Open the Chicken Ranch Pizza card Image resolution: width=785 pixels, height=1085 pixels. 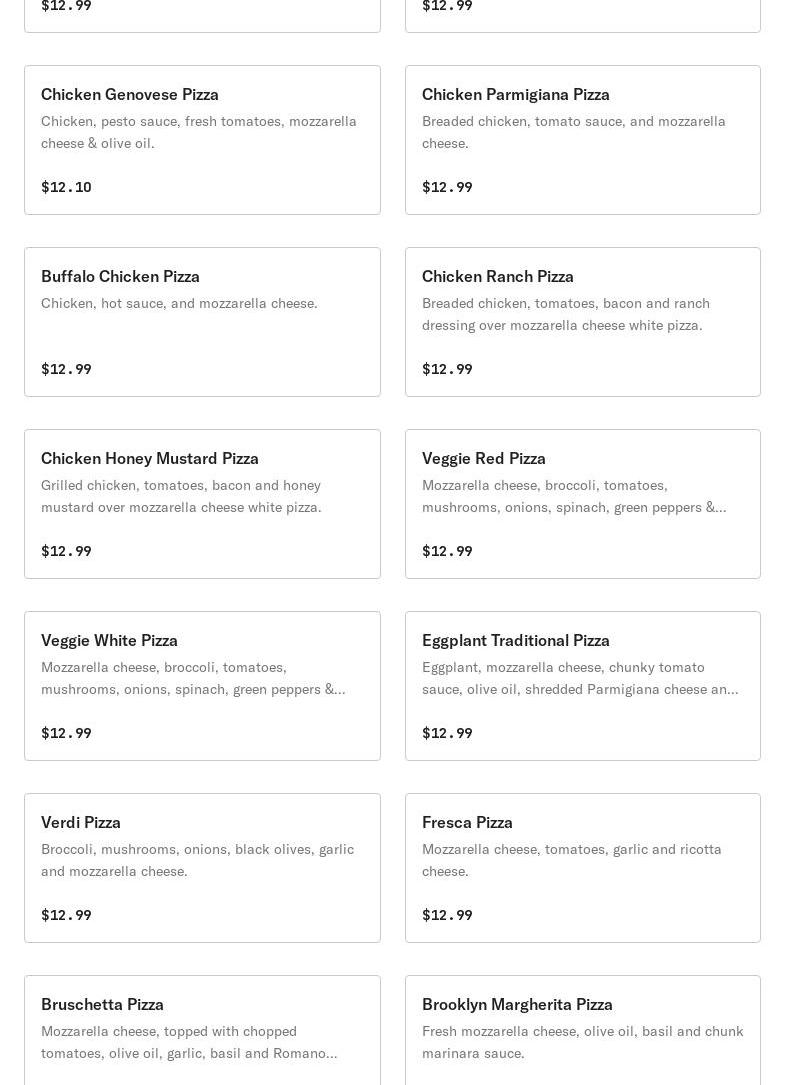pos(582,322)
